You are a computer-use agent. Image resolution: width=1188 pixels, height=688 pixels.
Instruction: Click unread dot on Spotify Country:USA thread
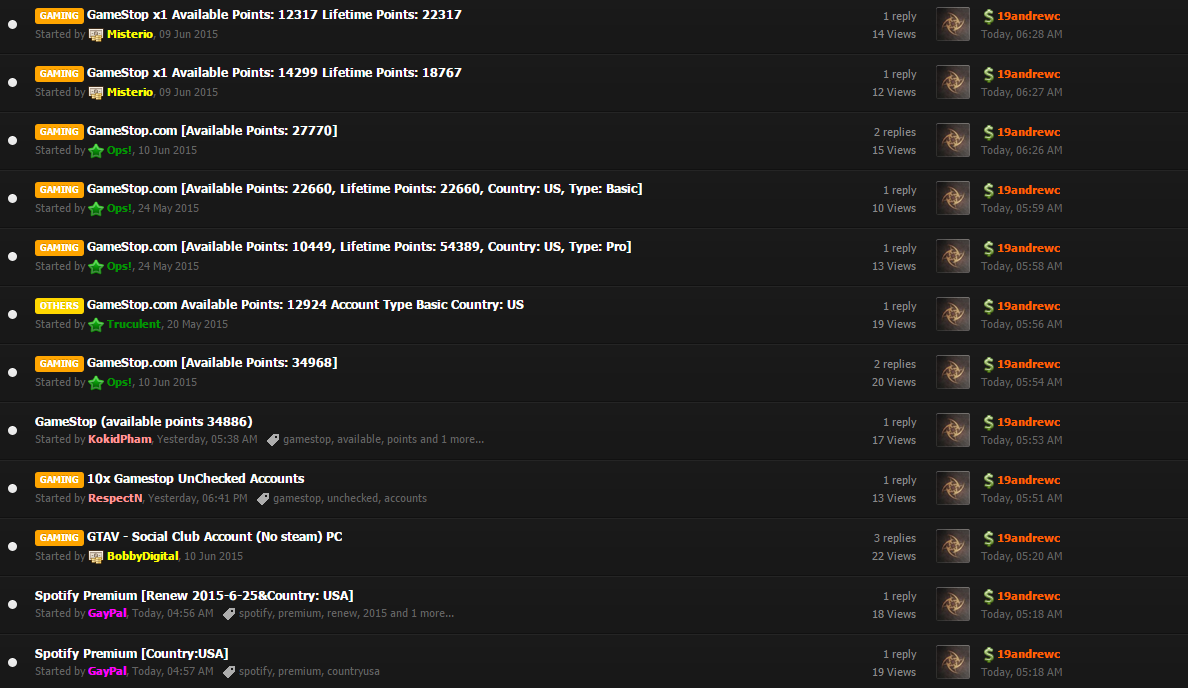pos(12,662)
